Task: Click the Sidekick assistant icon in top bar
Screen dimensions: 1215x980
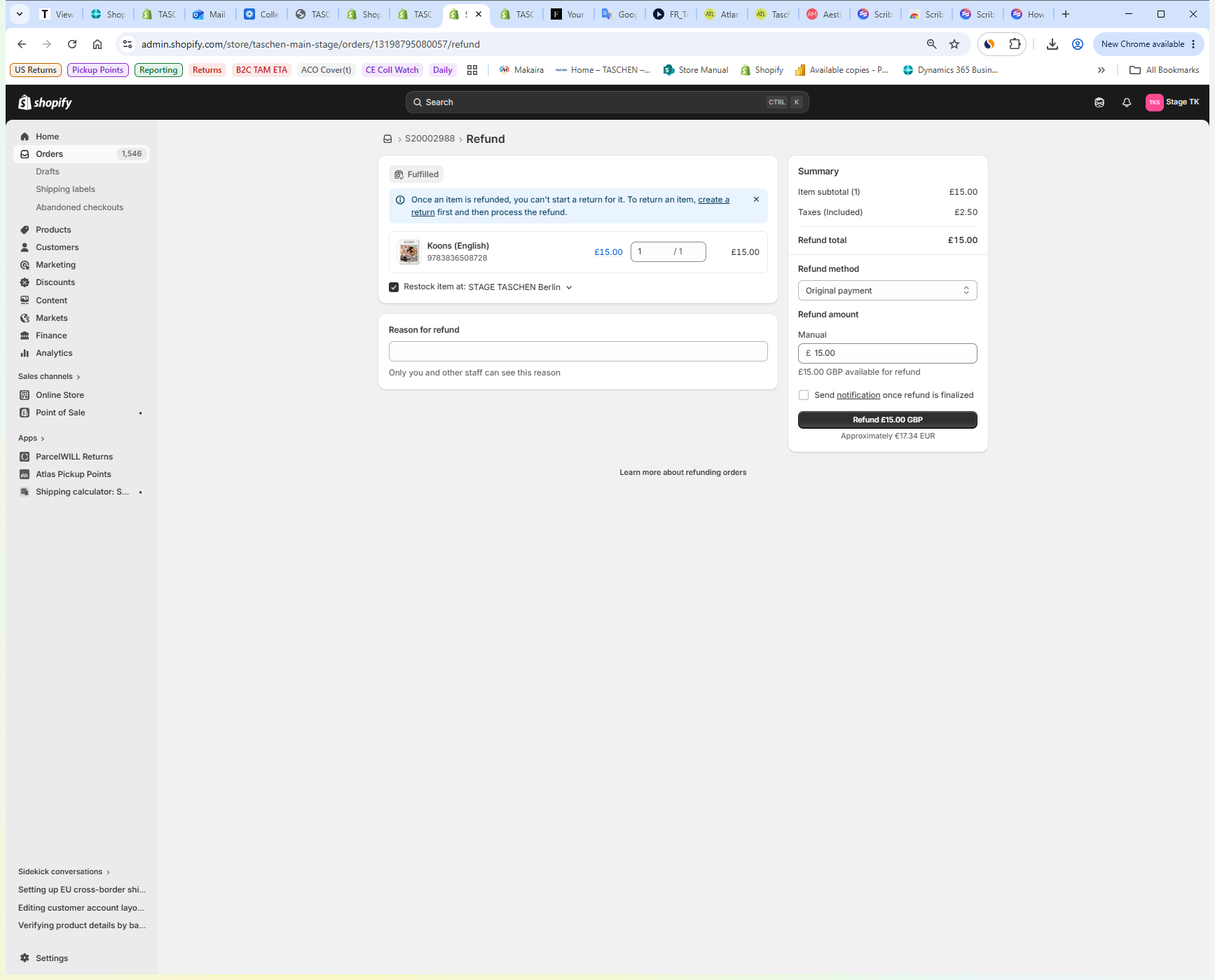Action: (1099, 102)
